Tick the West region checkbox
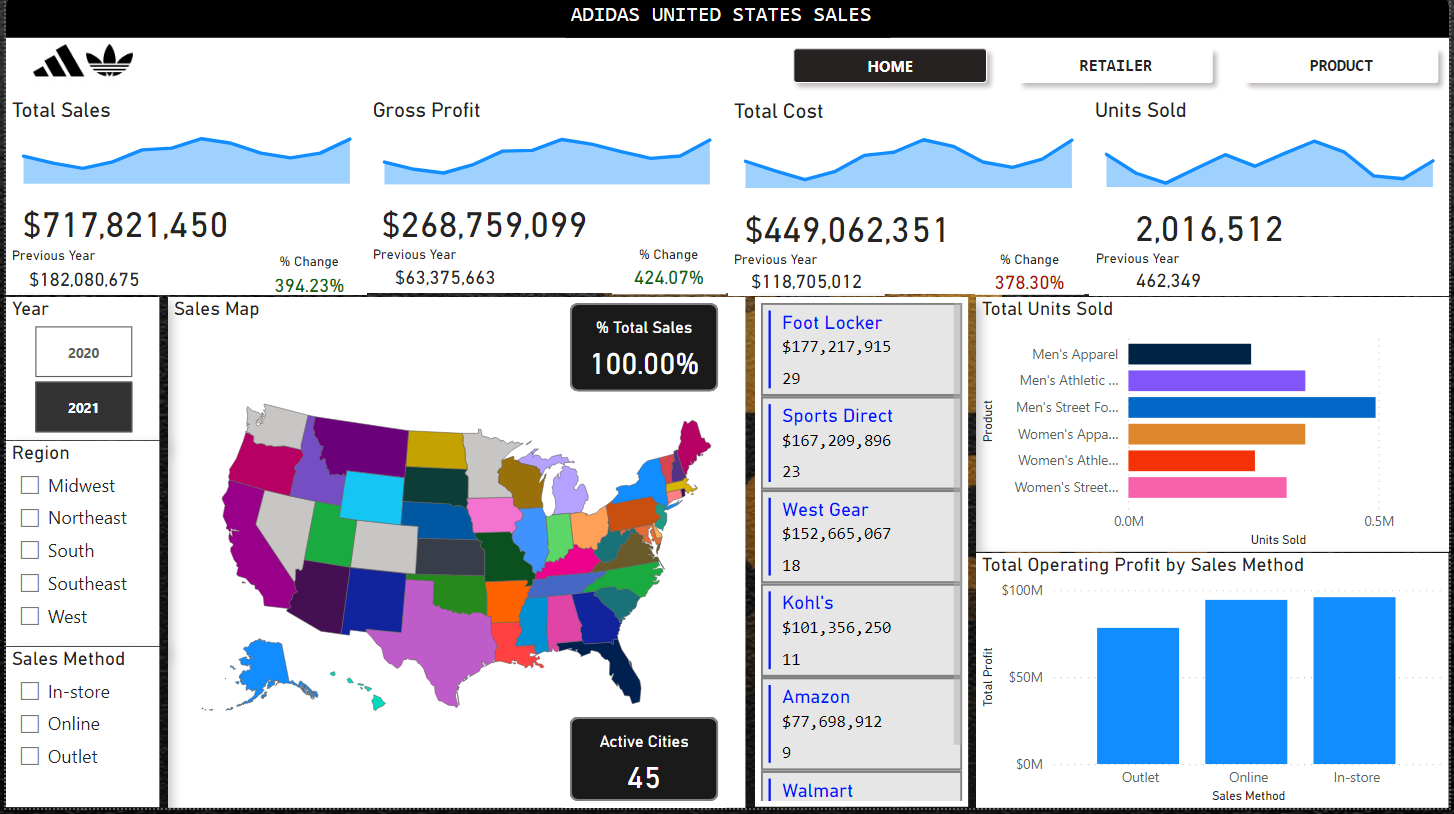This screenshot has height=814, width=1454. [30, 617]
